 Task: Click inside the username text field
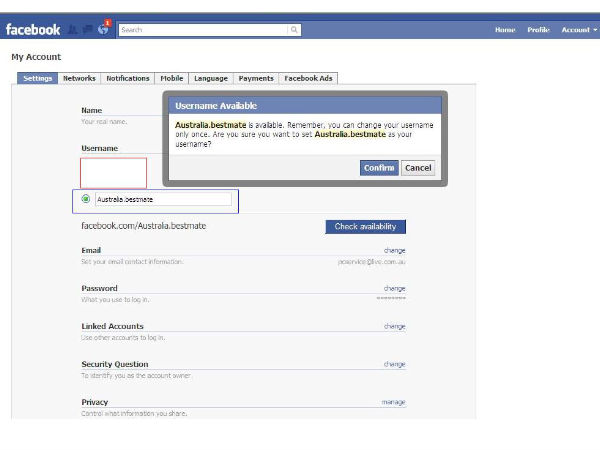(165, 199)
